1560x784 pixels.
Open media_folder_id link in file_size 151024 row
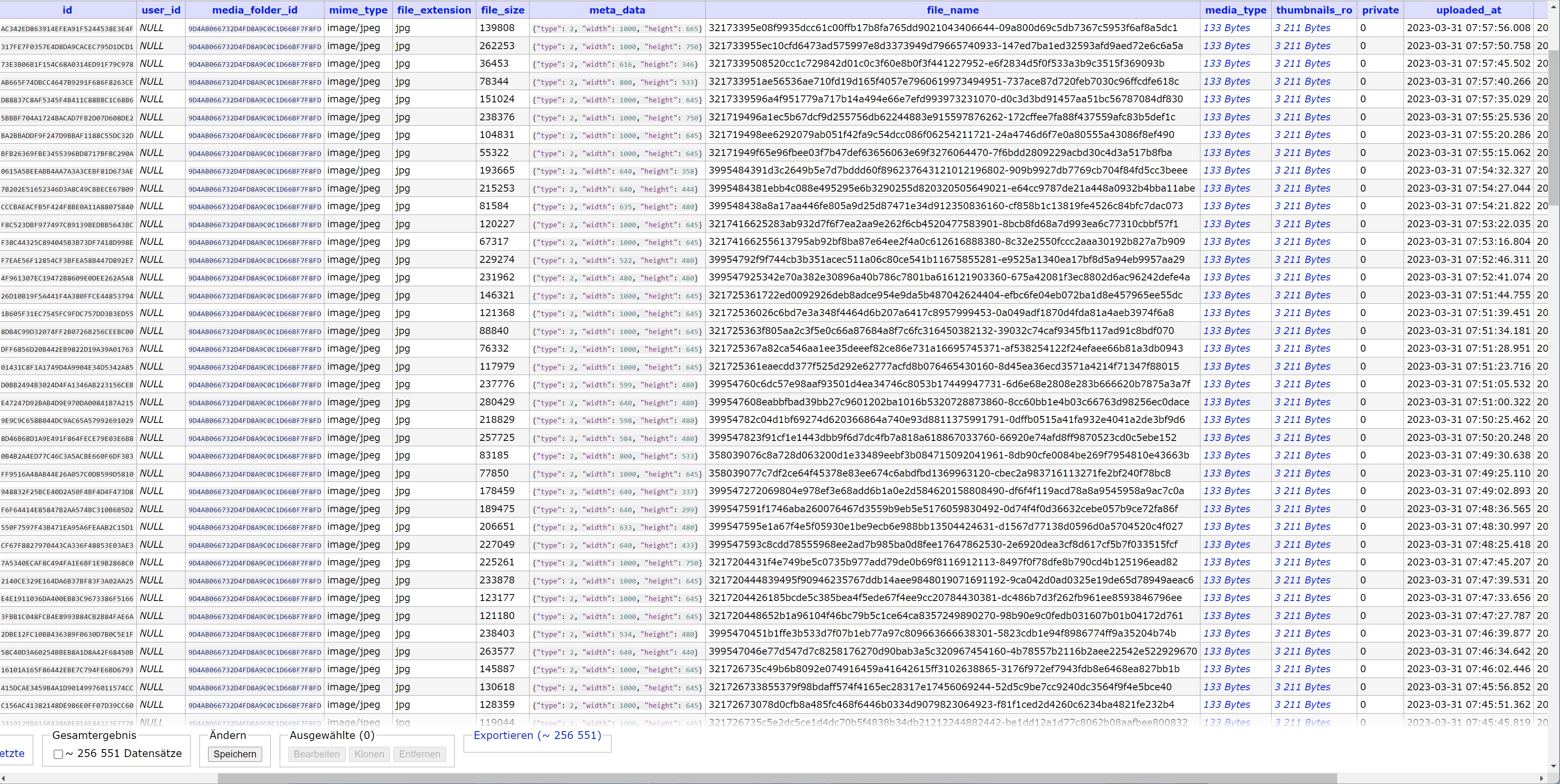pyautogui.click(x=255, y=100)
